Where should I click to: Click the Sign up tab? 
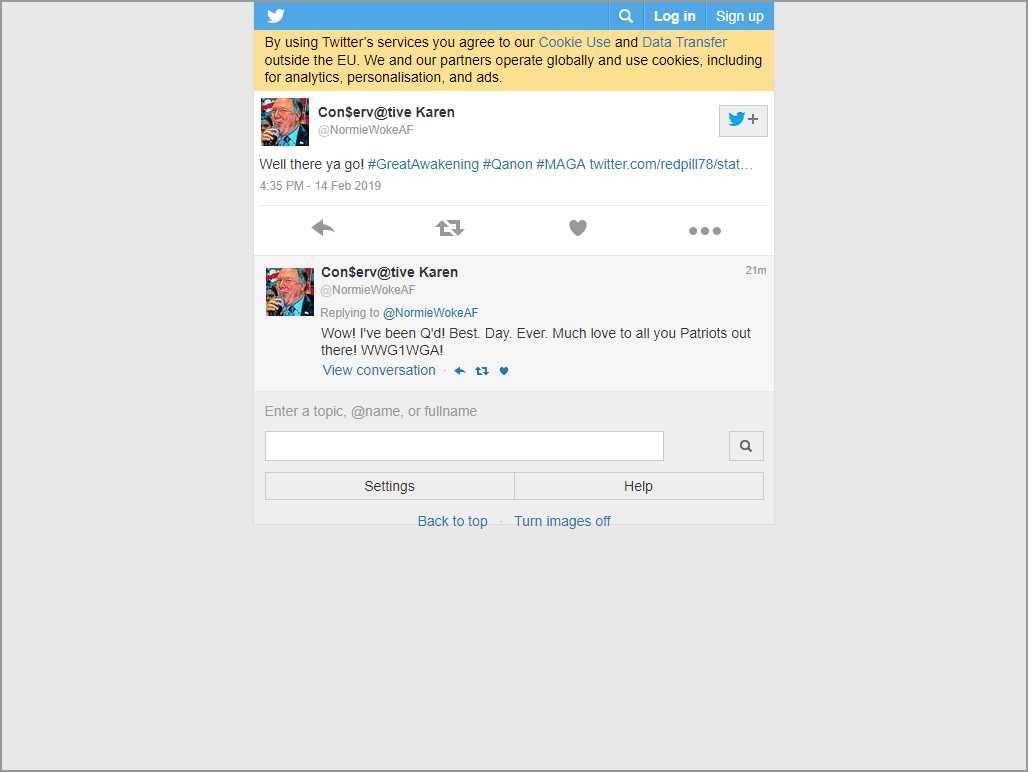(x=740, y=16)
